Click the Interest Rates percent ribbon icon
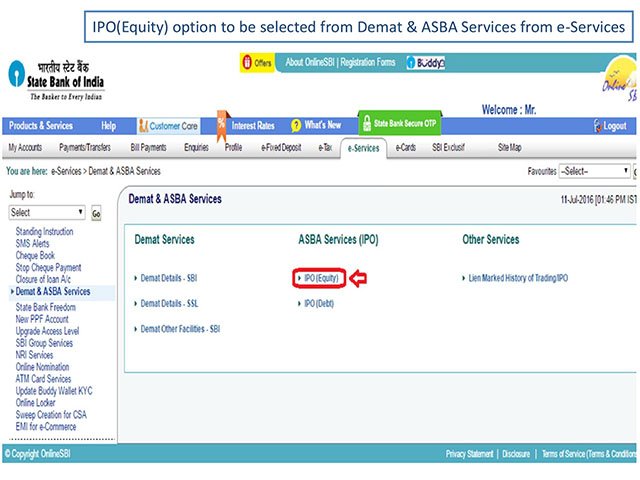Image resolution: width=640 pixels, height=480 pixels. [221, 125]
